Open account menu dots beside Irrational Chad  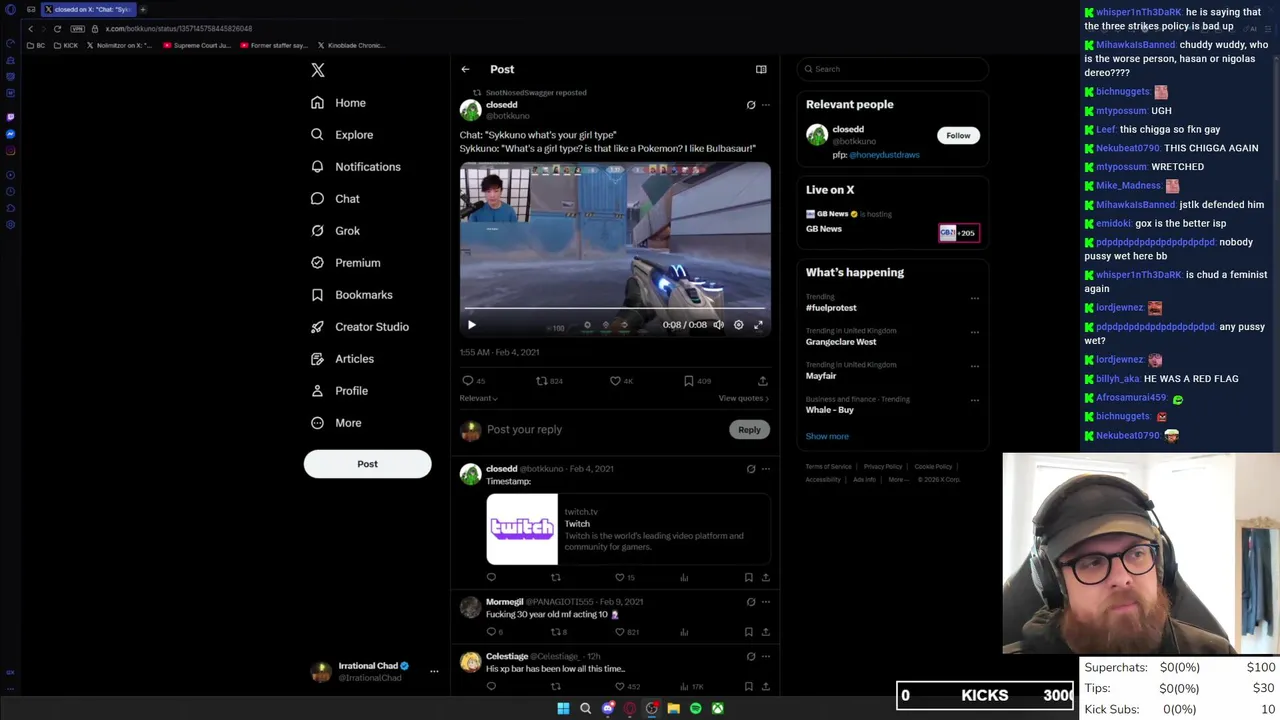click(434, 672)
